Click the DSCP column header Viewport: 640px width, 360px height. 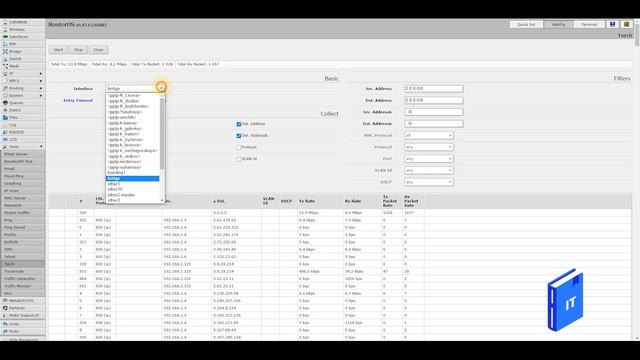tap(286, 201)
